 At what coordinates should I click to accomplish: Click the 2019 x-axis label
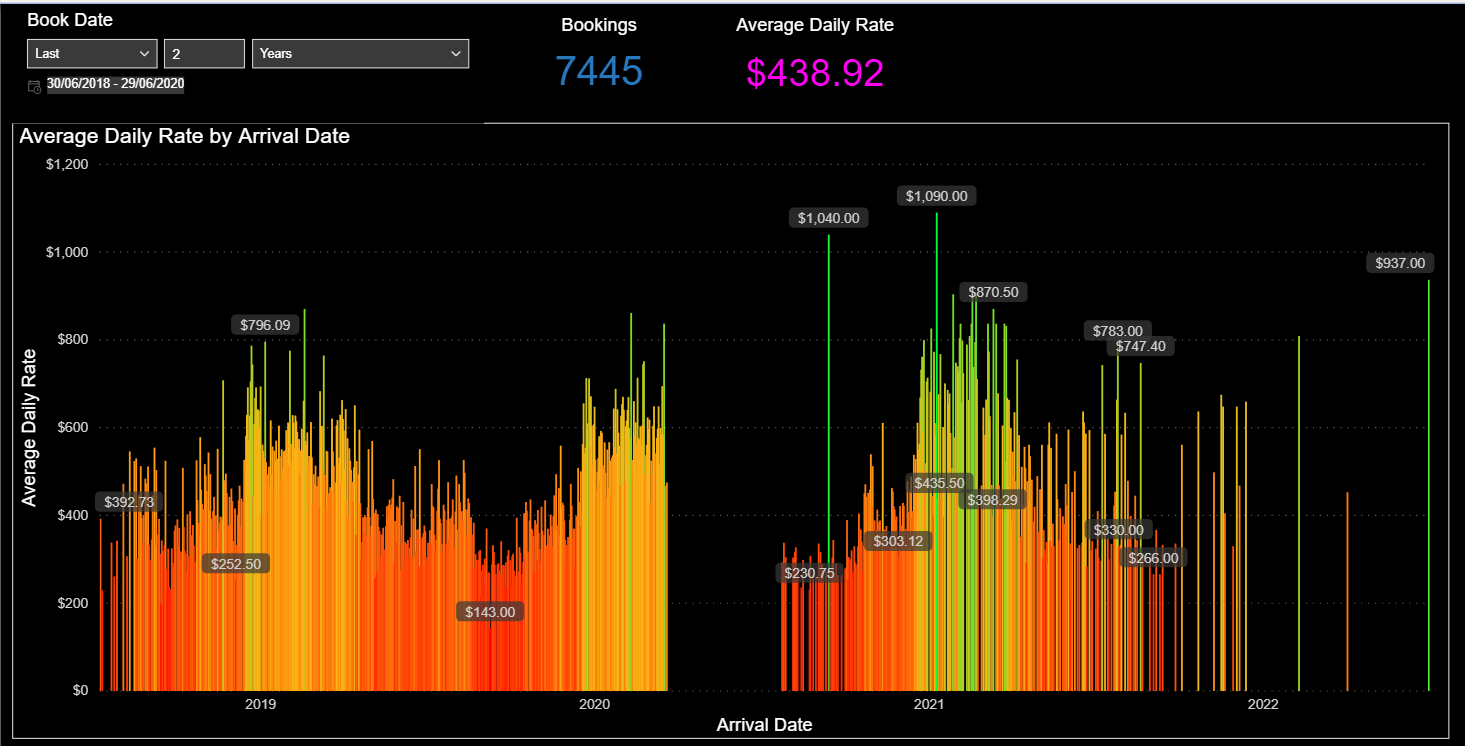pos(260,704)
